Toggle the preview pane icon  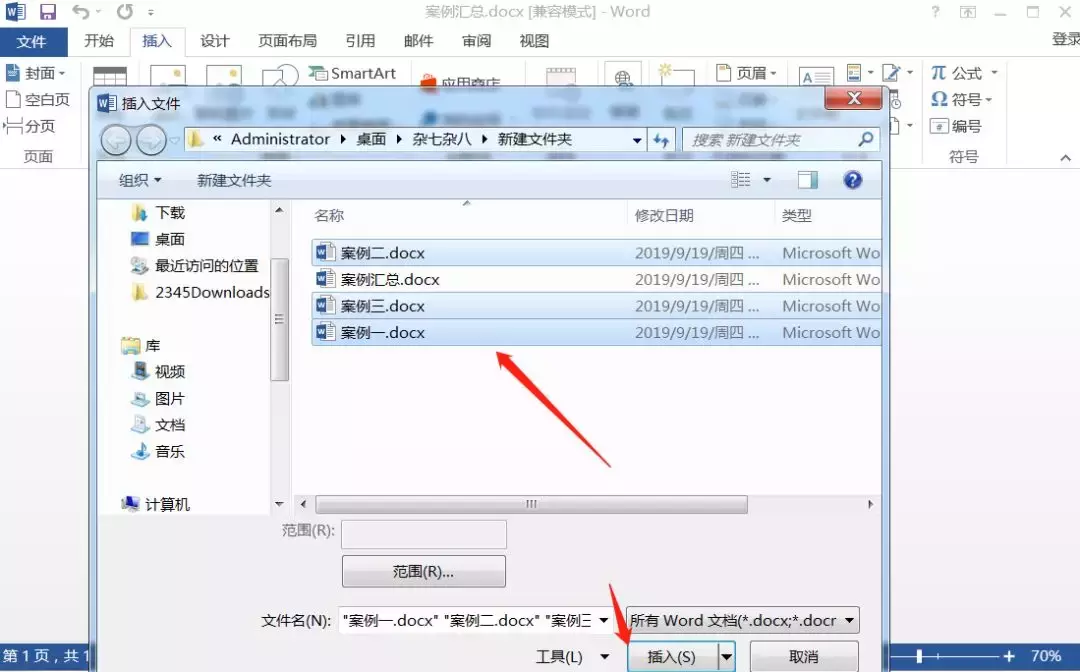coord(807,180)
